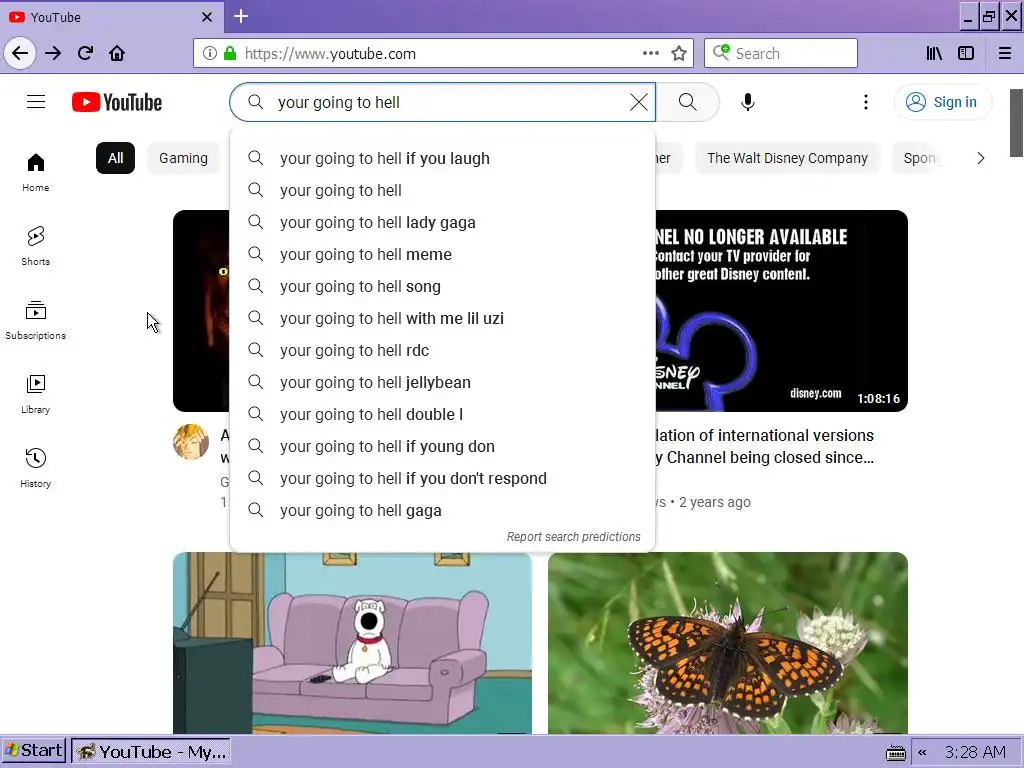Image resolution: width=1024 pixels, height=768 pixels.
Task: Choose suggestion 'your going to hell lady gaga'
Action: [442, 222]
